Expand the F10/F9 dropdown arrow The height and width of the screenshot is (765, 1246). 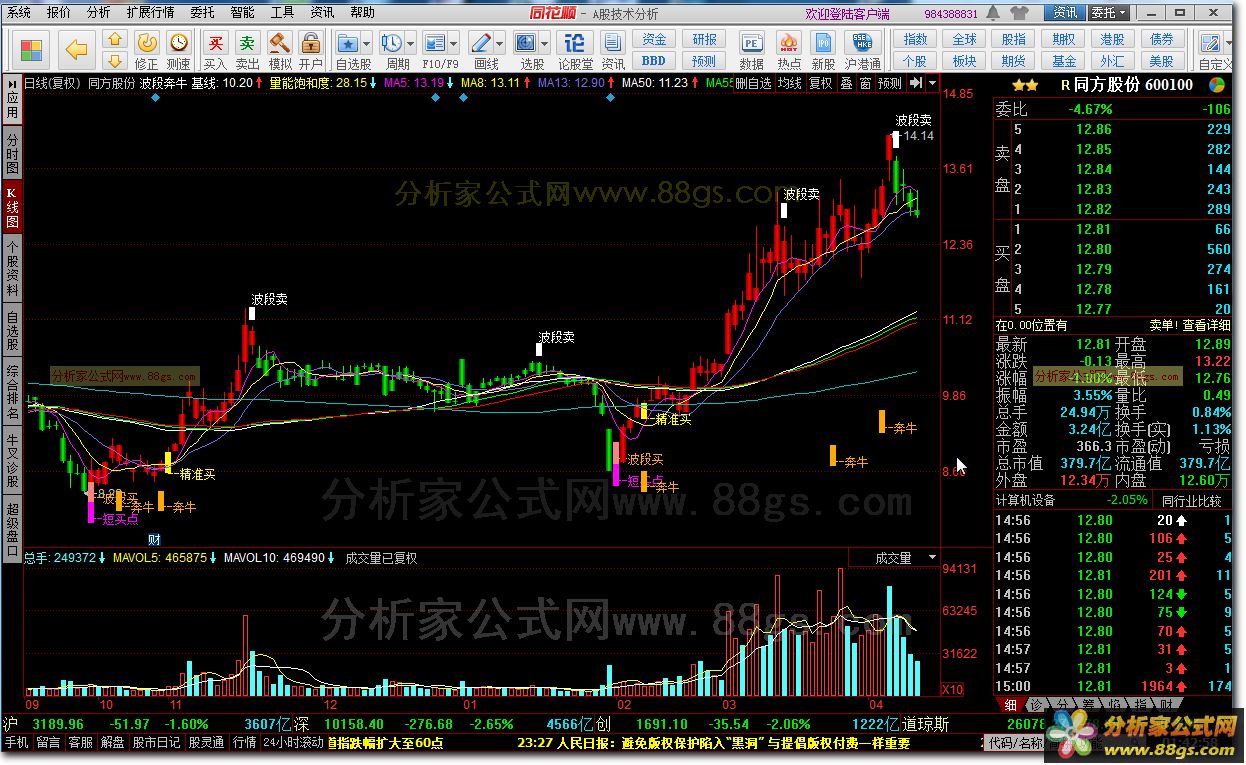pos(455,44)
